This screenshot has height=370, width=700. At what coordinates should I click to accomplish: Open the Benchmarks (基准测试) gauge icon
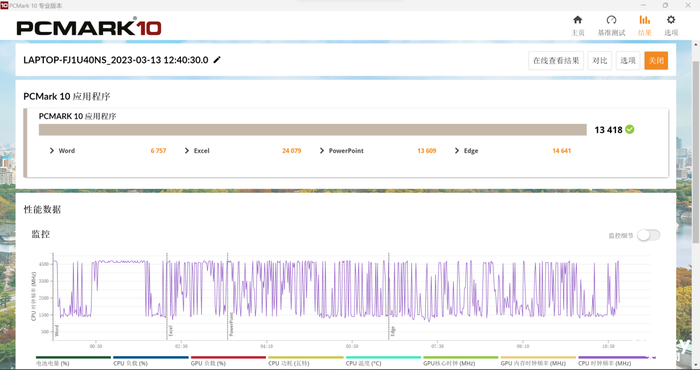[611, 20]
